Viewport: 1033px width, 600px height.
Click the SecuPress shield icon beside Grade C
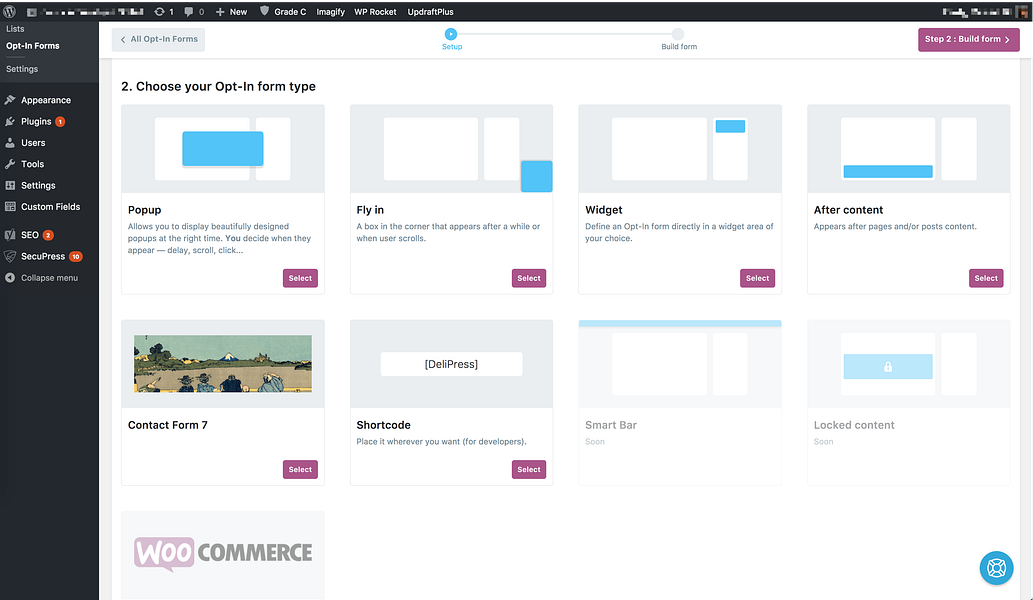pos(264,11)
